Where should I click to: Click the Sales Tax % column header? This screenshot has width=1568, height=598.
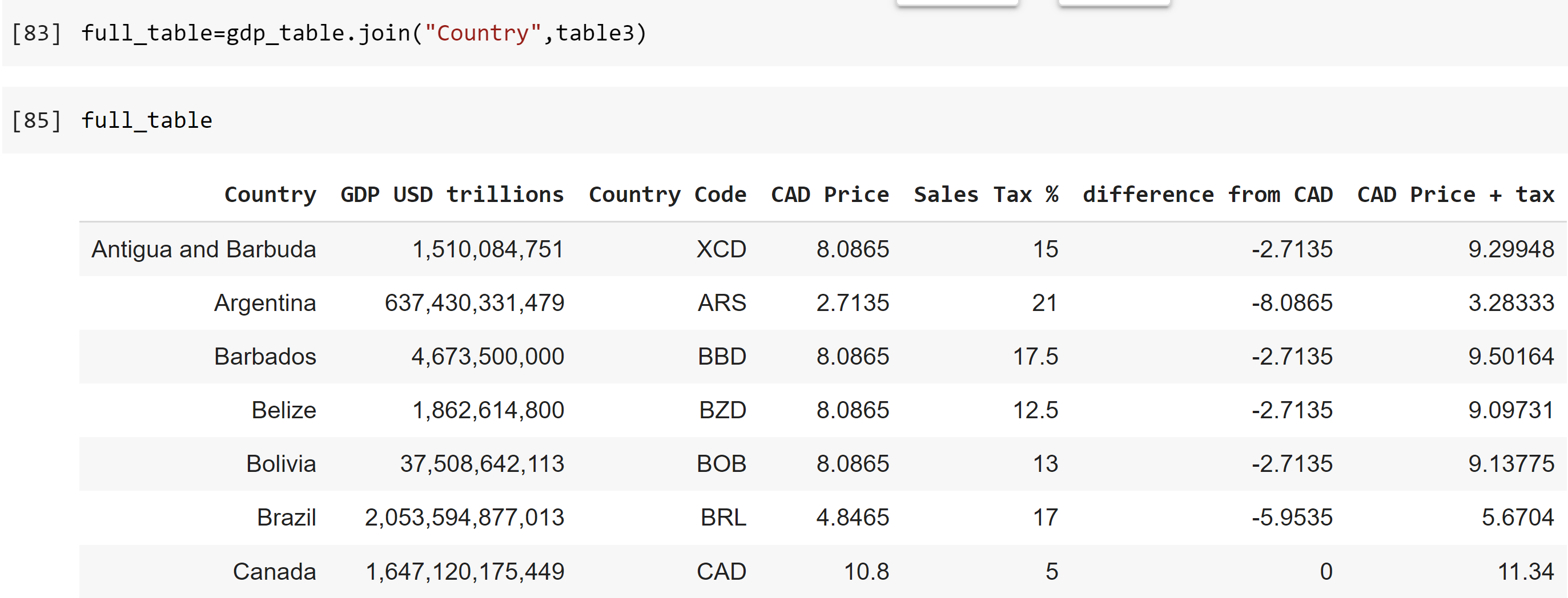[x=986, y=195]
